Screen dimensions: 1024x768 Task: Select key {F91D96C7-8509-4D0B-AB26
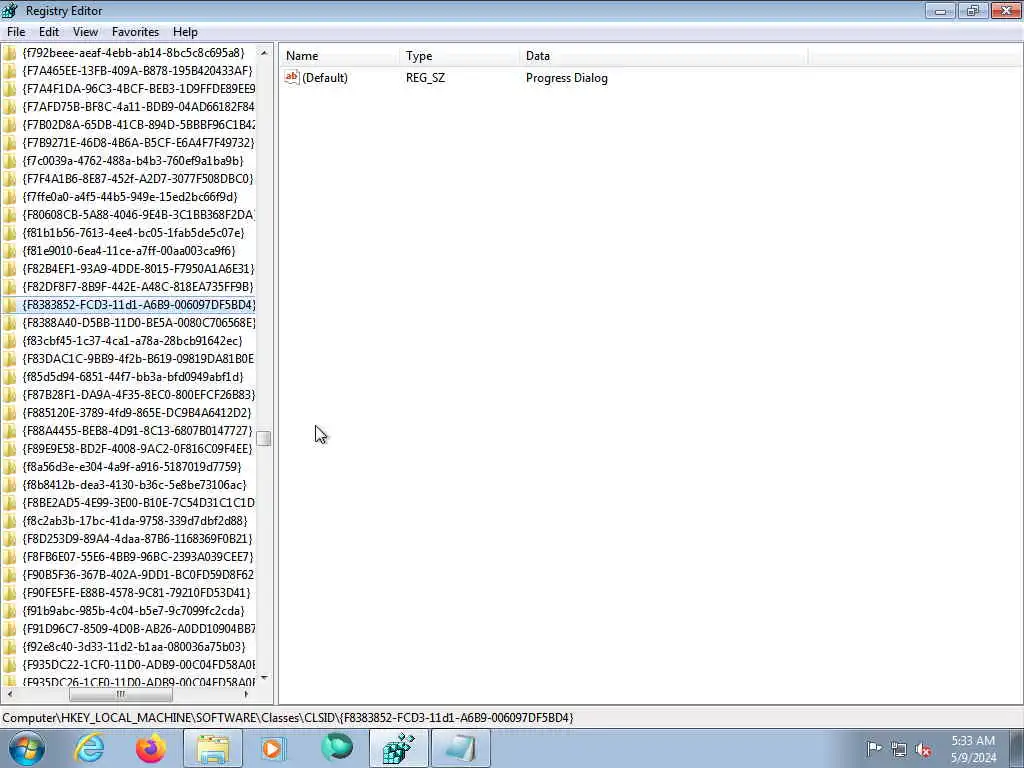pyautogui.click(x=138, y=629)
